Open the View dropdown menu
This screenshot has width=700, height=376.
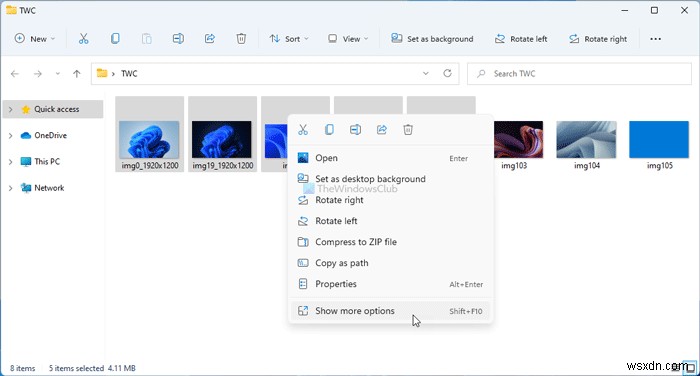[x=348, y=39]
